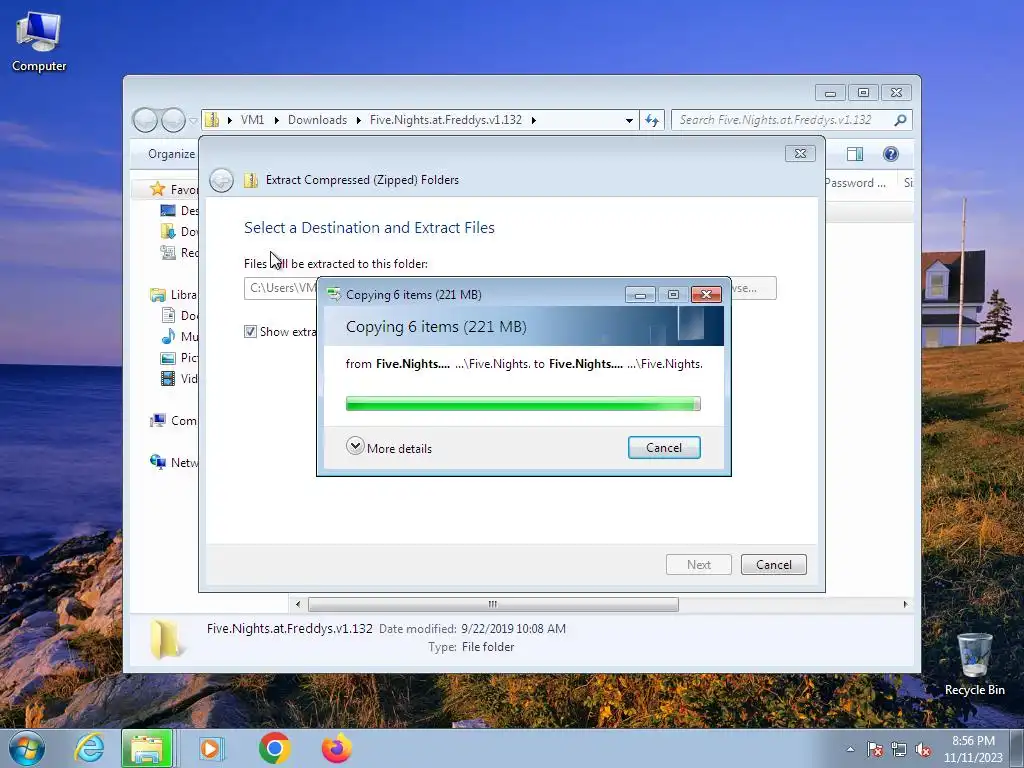This screenshot has height=768, width=1024.
Task: Click the left scrollbar arrow in Explorer
Action: point(298,604)
